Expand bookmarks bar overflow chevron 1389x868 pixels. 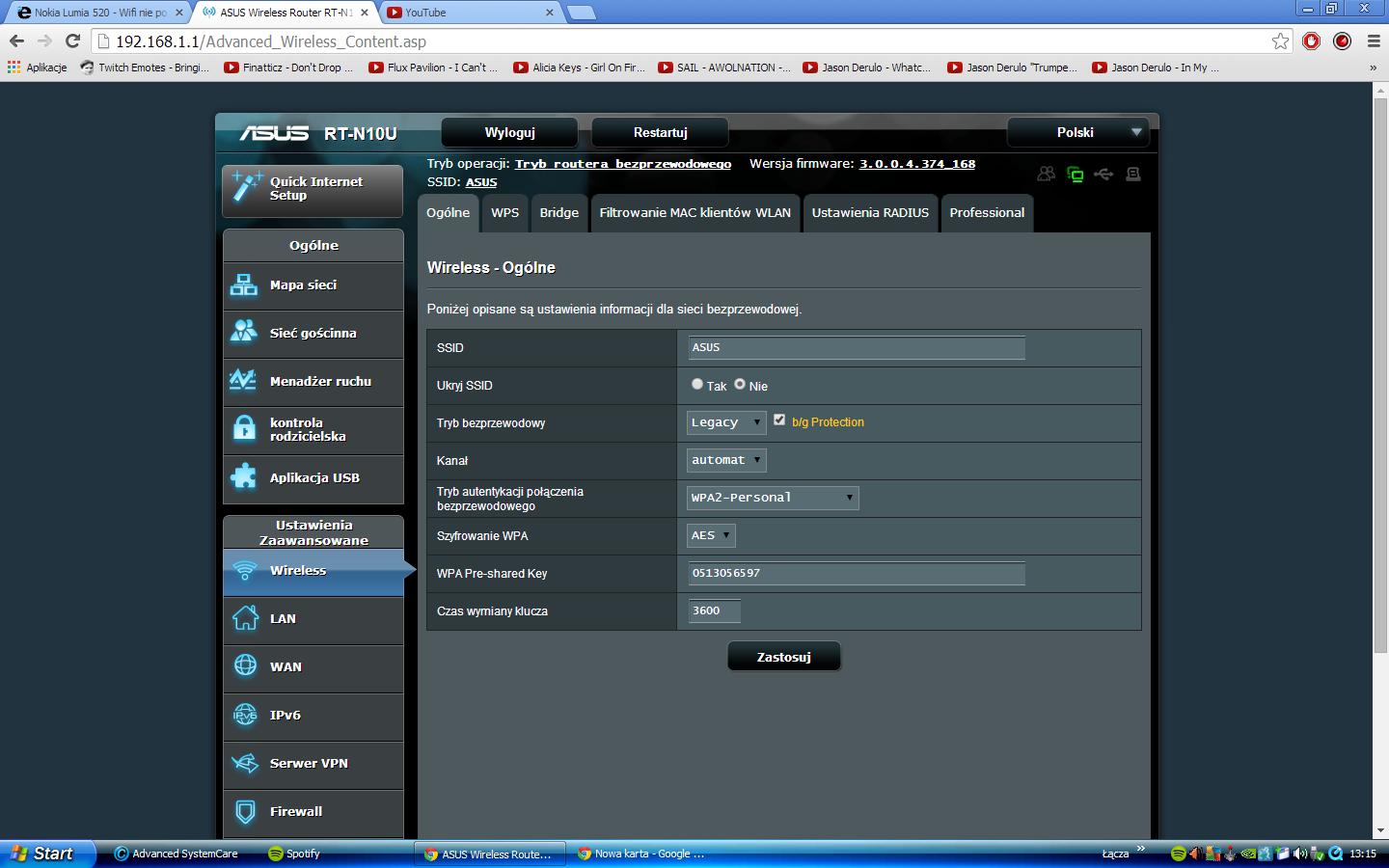pos(1373,68)
